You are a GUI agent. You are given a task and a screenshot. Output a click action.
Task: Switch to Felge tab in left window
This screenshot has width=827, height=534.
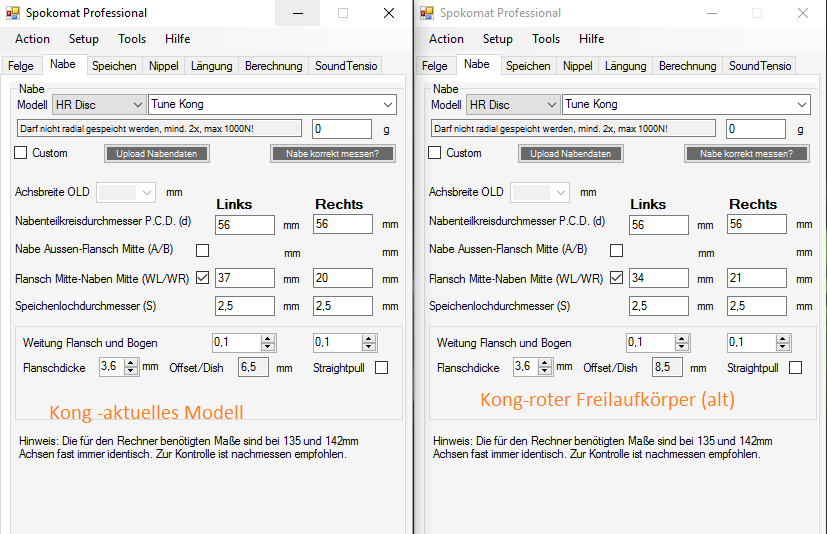point(21,66)
